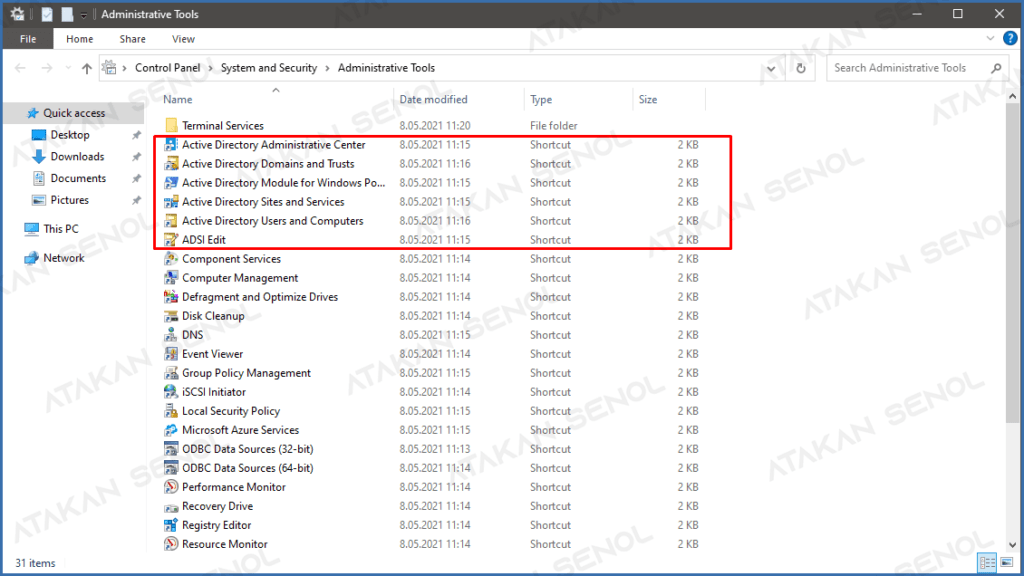Open the recent locations dropdown arrow
The height and width of the screenshot is (576, 1024).
click(x=68, y=68)
